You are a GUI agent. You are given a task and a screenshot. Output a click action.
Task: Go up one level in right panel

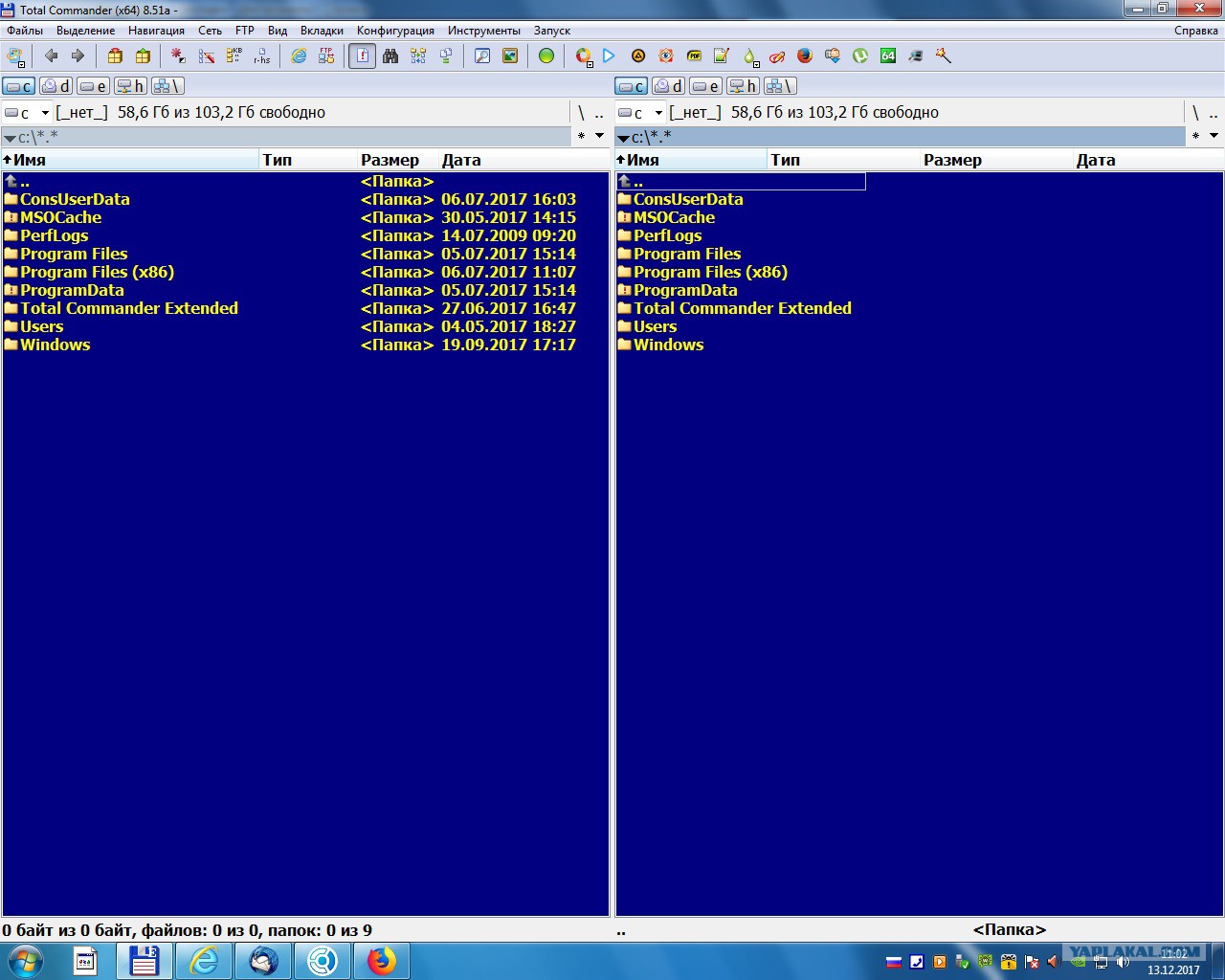click(1214, 113)
